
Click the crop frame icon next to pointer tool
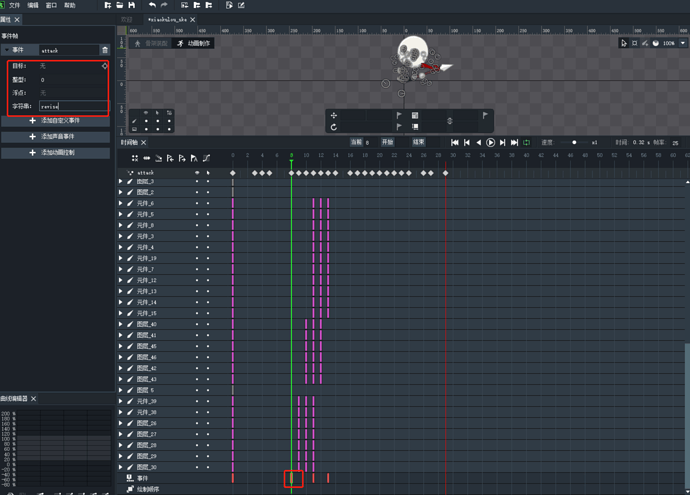coord(635,43)
